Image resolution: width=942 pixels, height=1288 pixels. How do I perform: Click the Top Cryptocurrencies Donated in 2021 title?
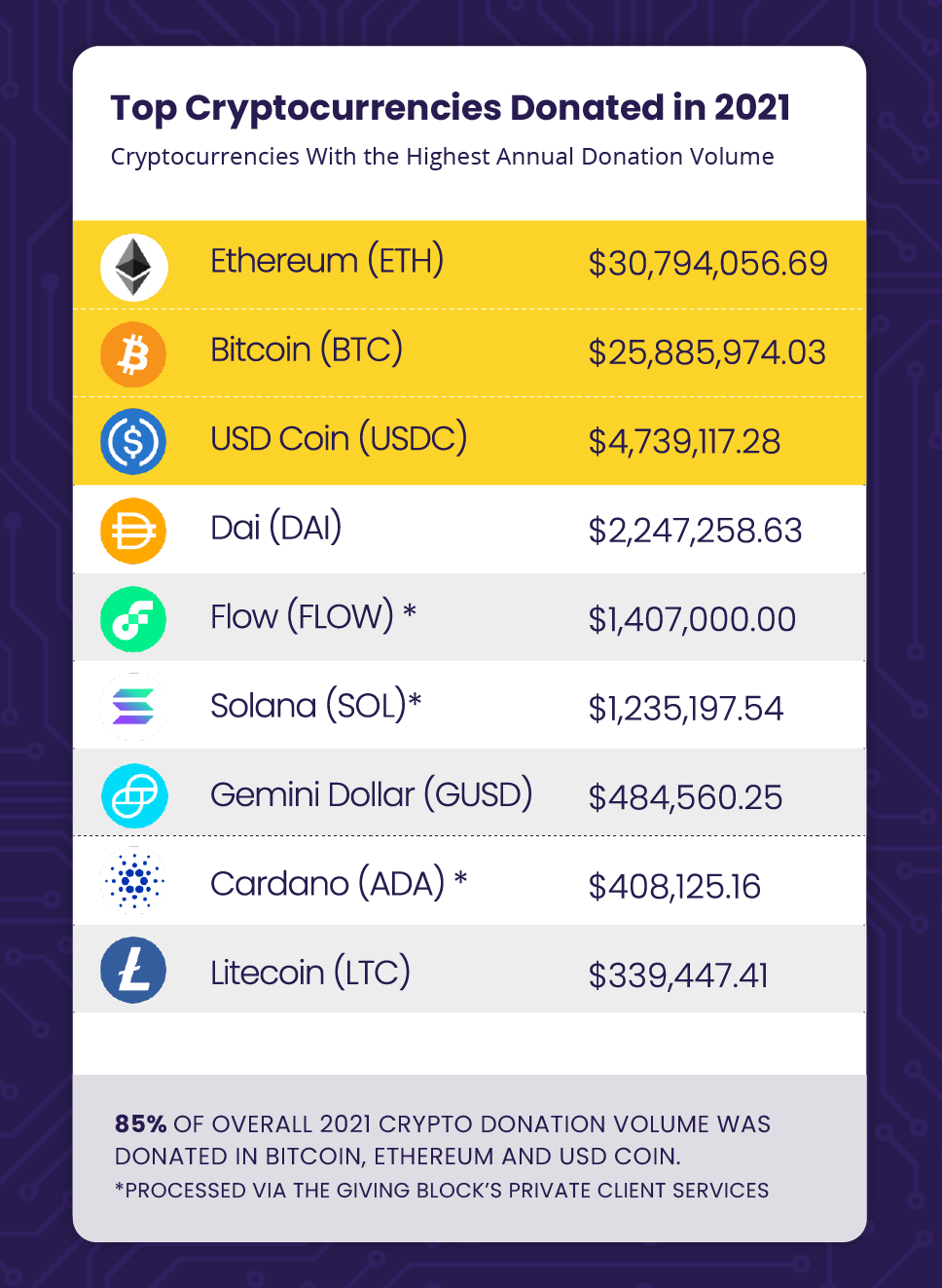[451, 107]
